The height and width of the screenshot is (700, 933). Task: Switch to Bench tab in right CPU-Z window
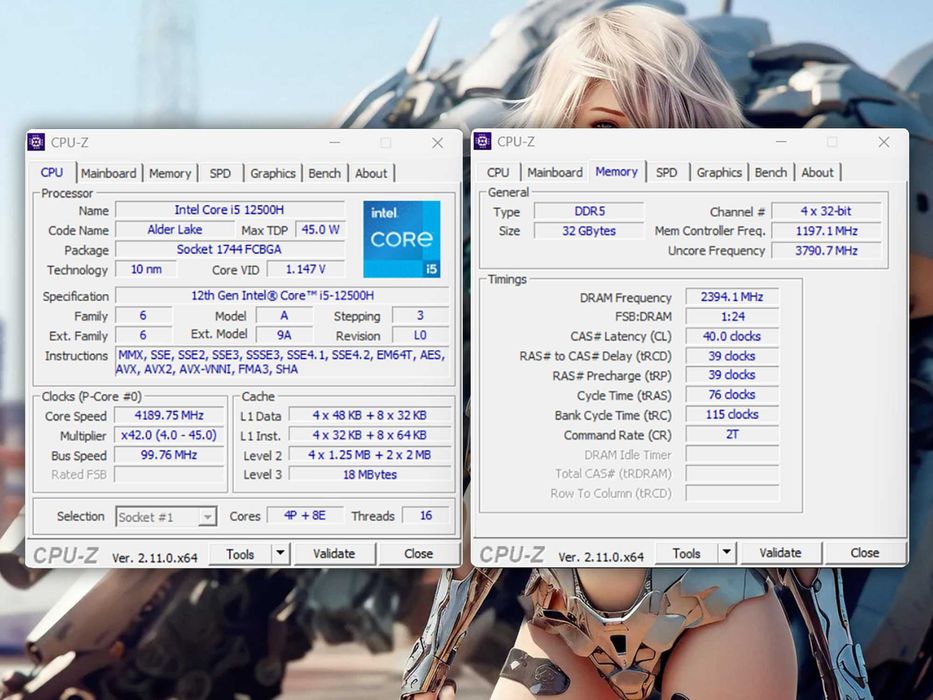coord(771,173)
